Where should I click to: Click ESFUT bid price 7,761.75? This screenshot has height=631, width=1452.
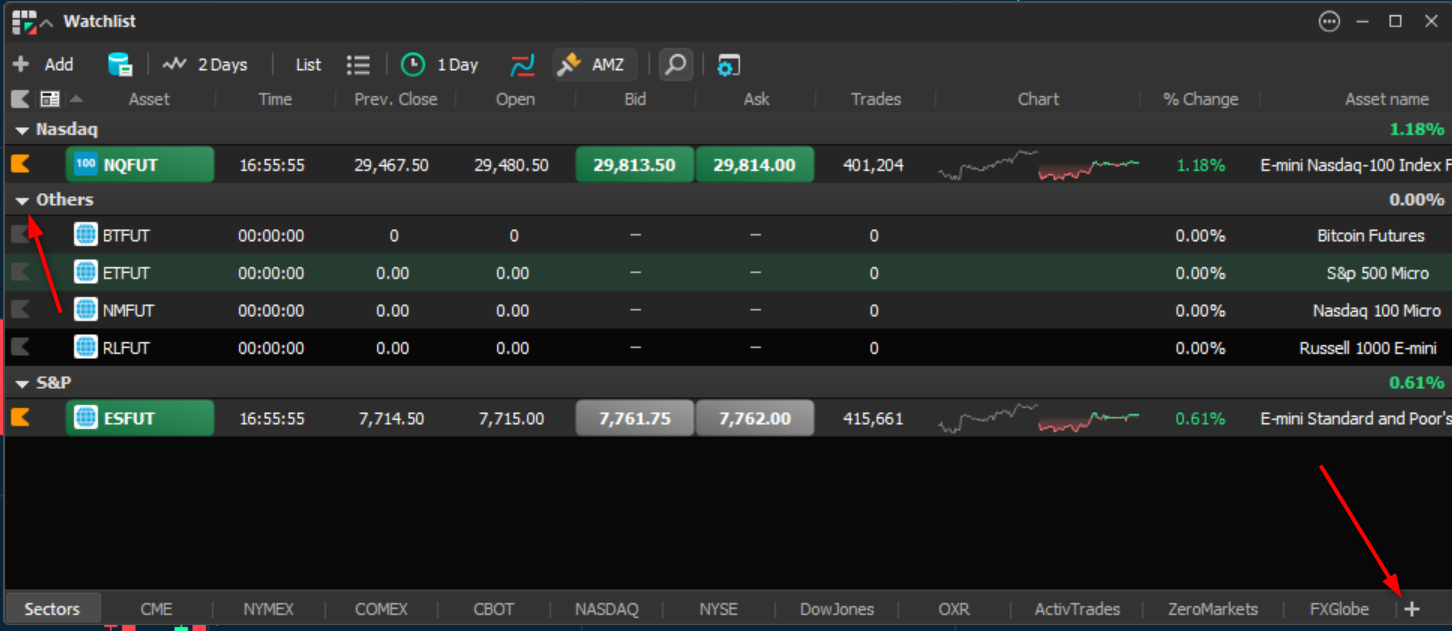[635, 418]
